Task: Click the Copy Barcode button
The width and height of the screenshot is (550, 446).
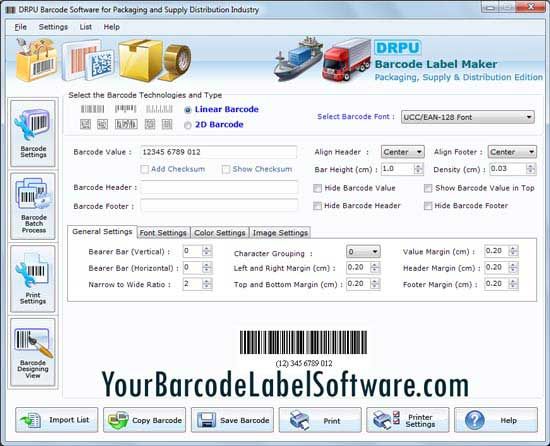Action: [x=145, y=420]
